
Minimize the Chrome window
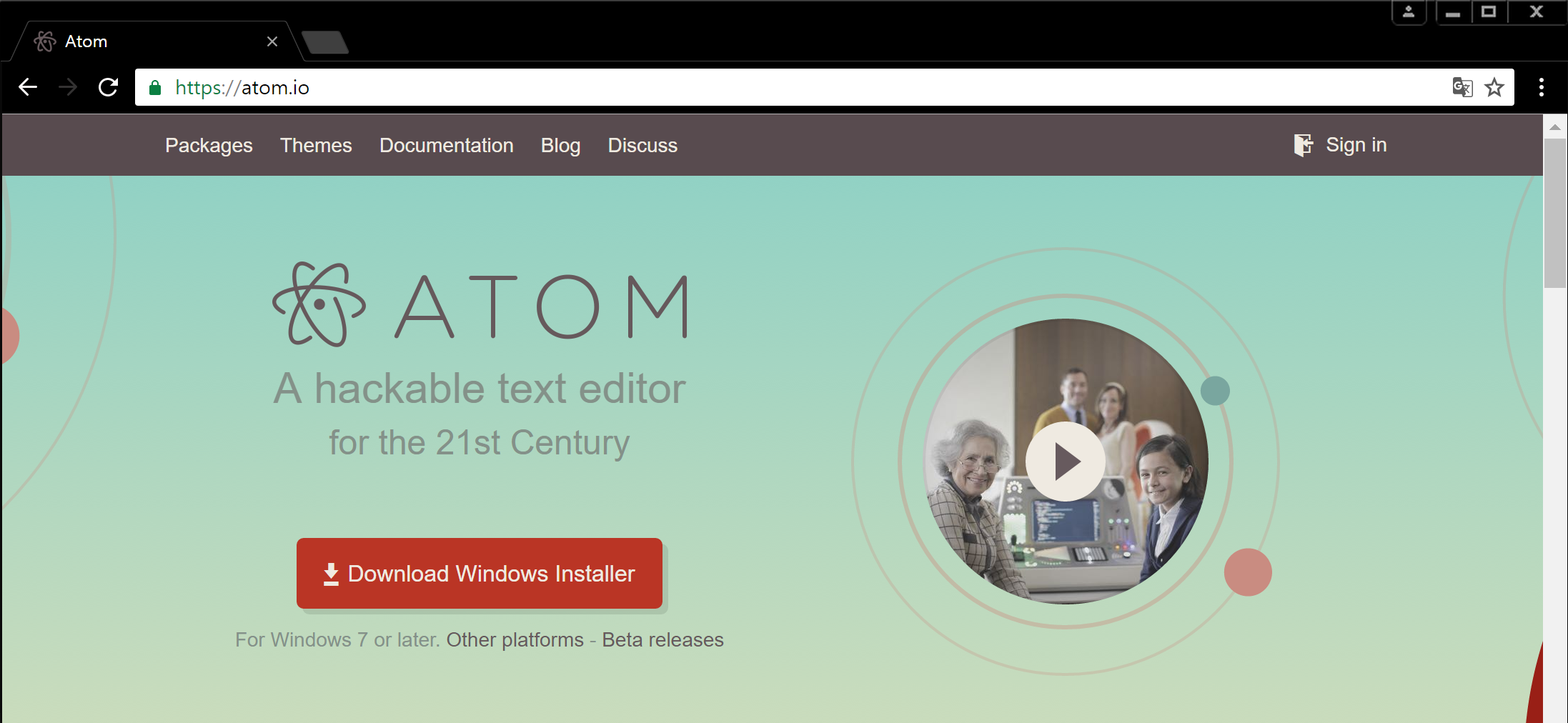(1453, 12)
